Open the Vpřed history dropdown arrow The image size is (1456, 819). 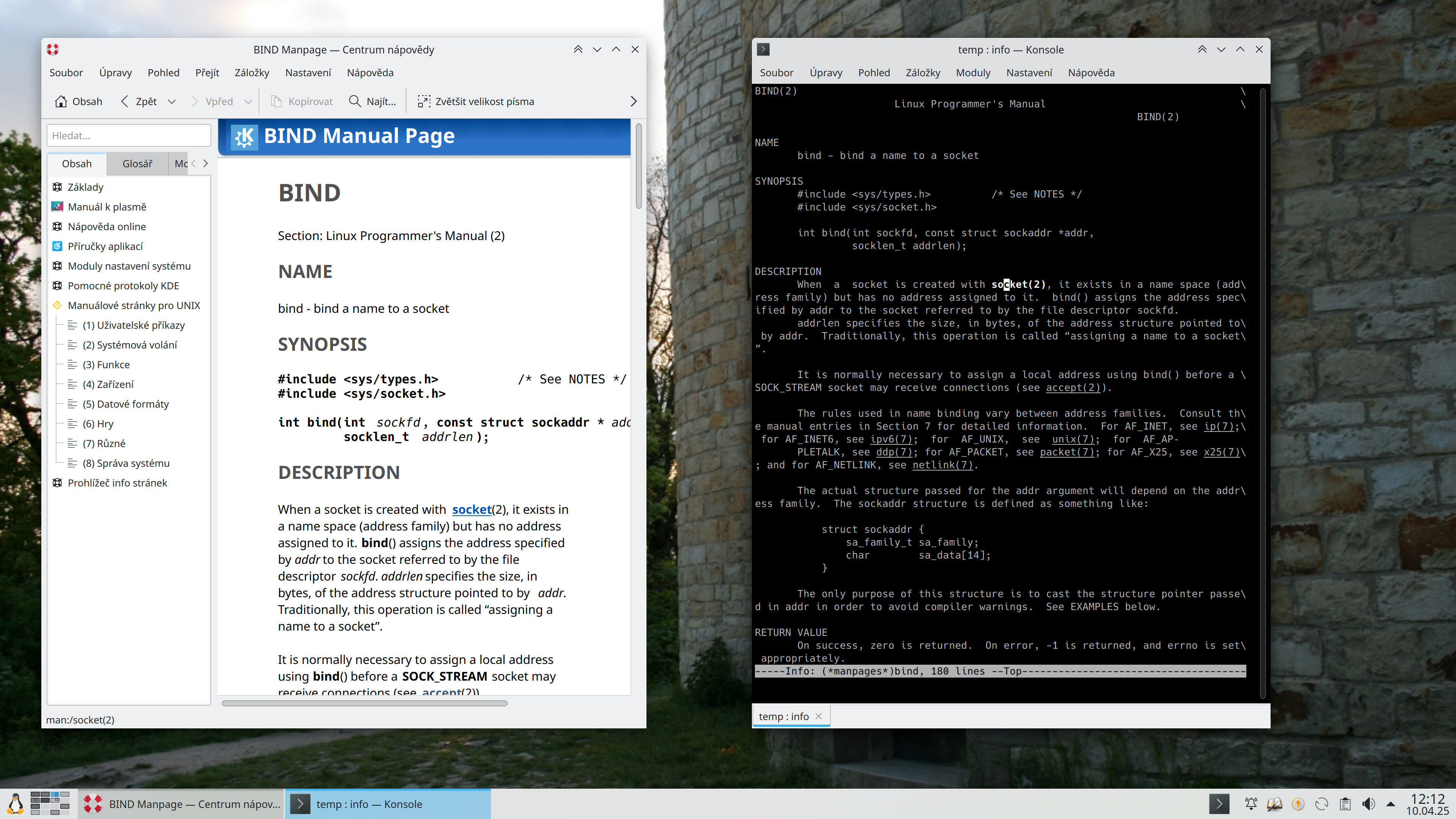[248, 102]
